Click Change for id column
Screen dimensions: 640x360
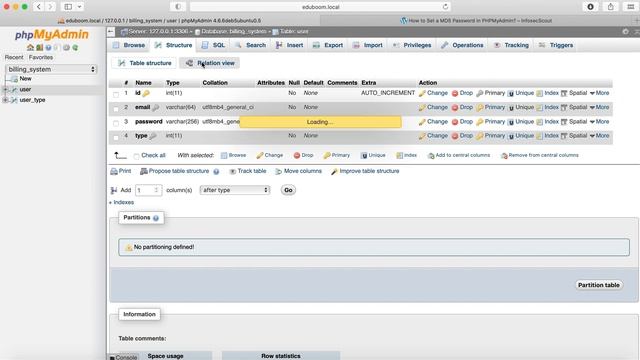click(x=433, y=93)
